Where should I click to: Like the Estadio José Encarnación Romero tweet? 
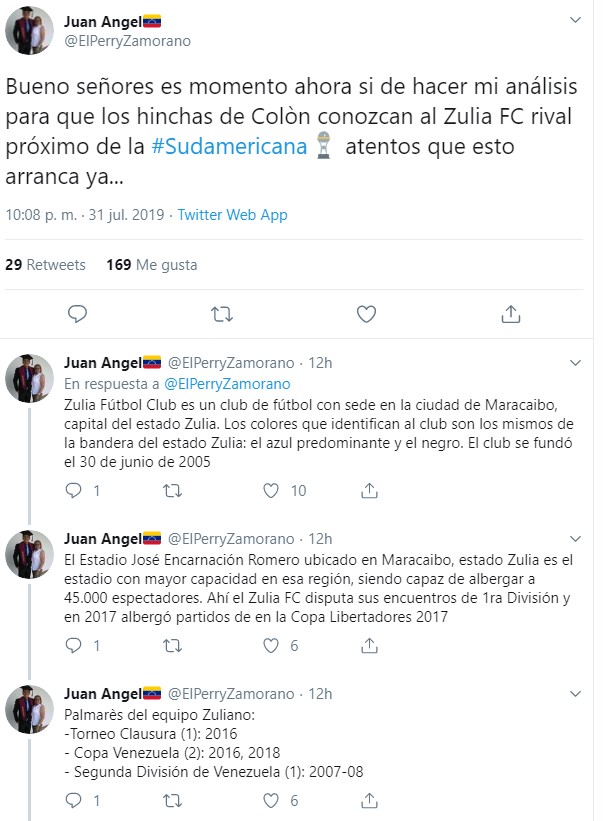[271, 646]
